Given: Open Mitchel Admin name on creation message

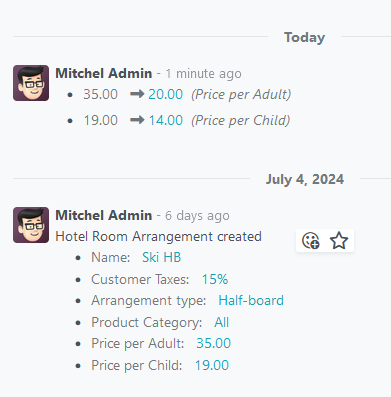Looking at the screenshot, I should (104, 215).
